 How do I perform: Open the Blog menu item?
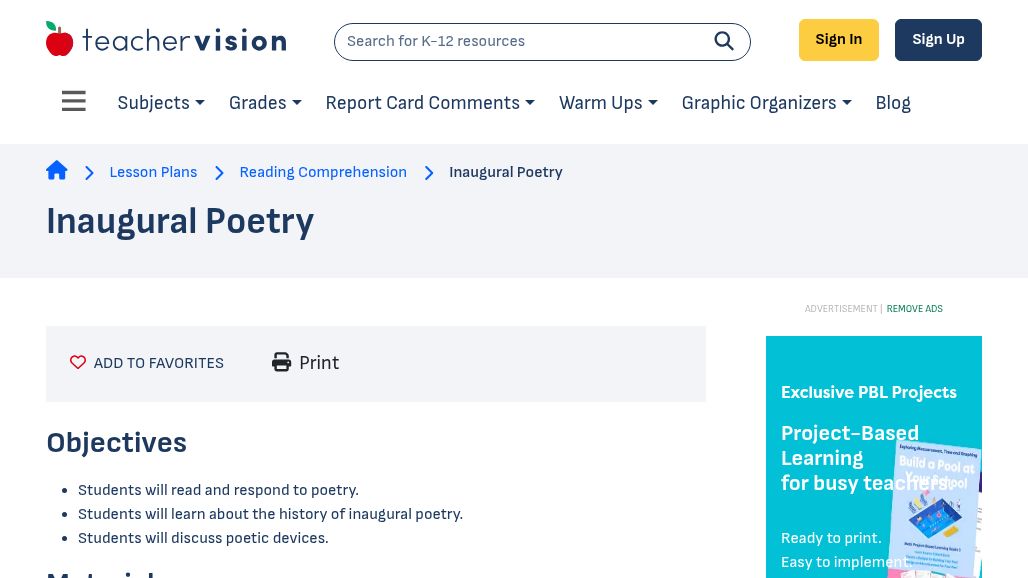[x=892, y=103]
